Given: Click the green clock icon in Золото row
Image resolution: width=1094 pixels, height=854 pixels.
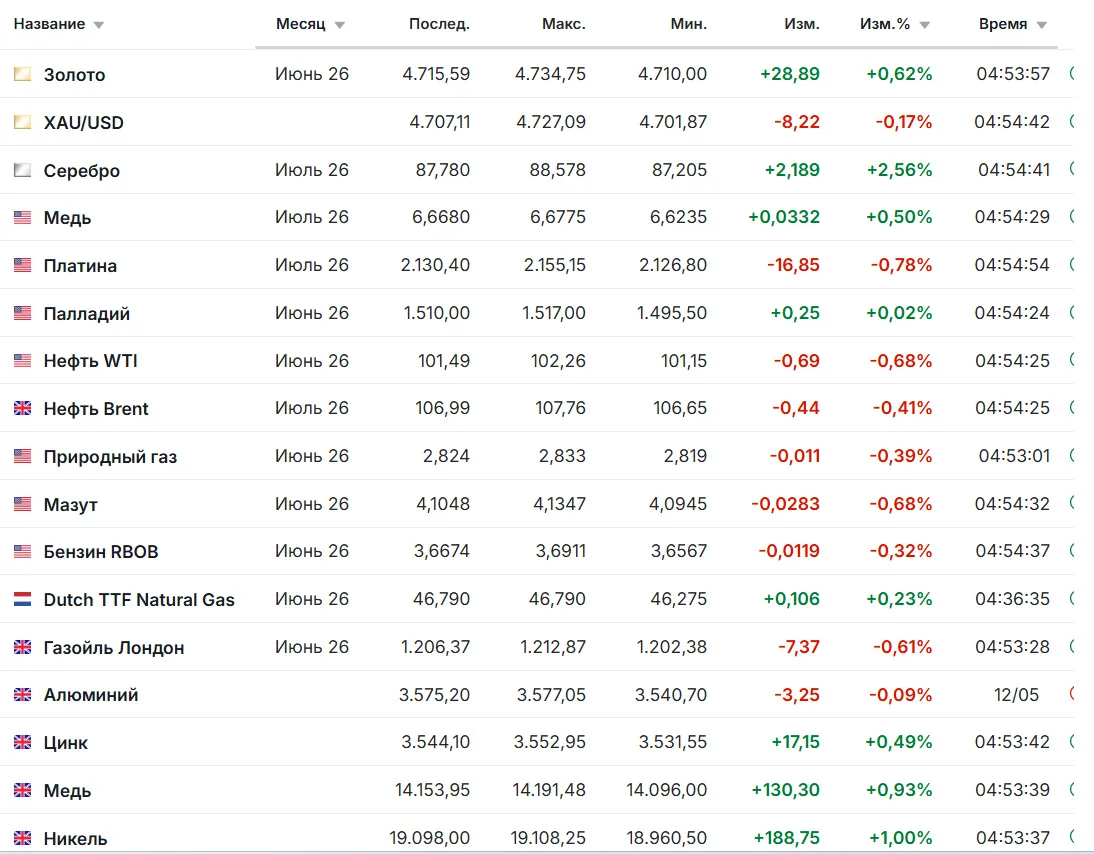Looking at the screenshot, I should tap(1072, 73).
